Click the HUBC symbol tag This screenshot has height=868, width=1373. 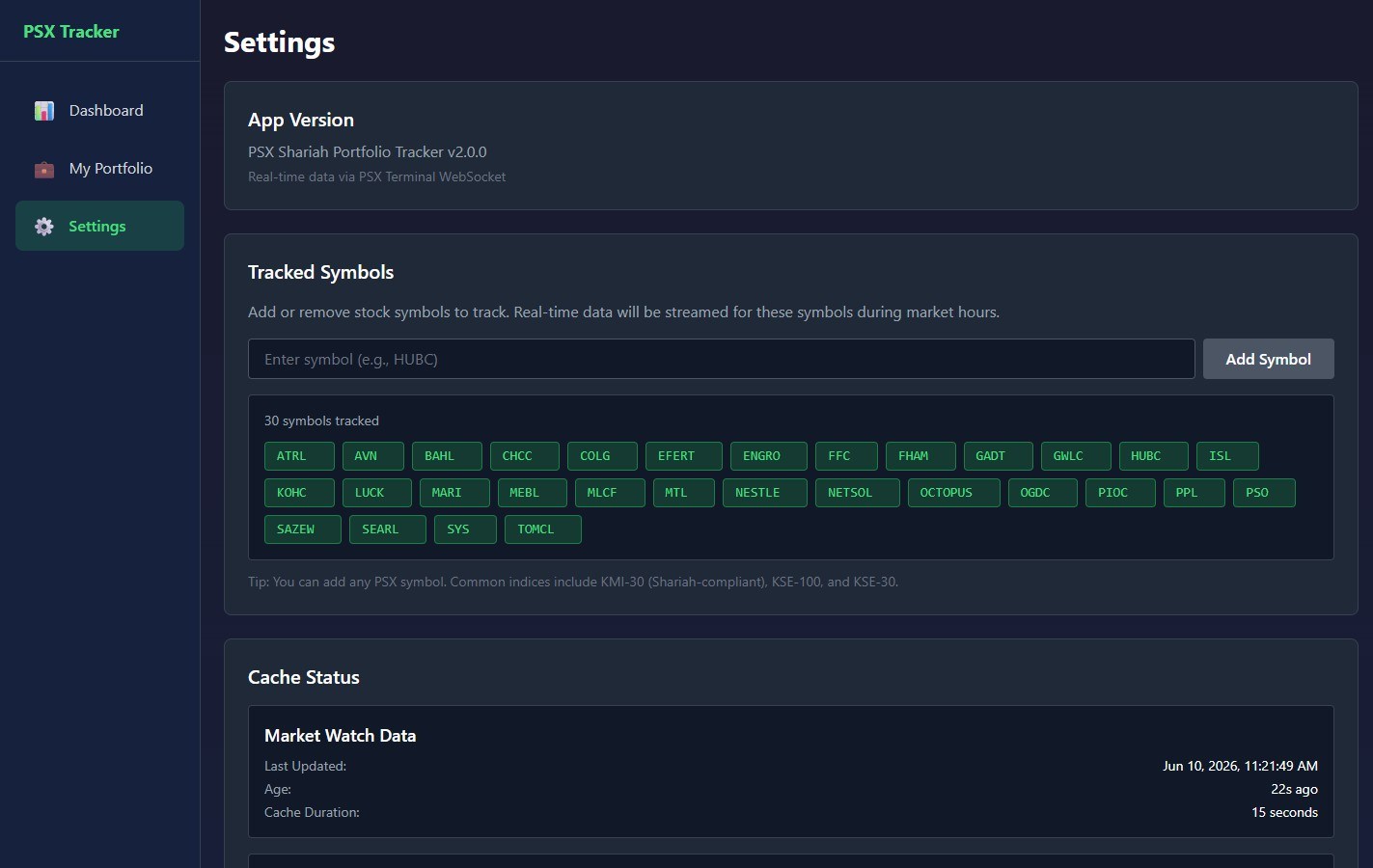coord(1154,456)
